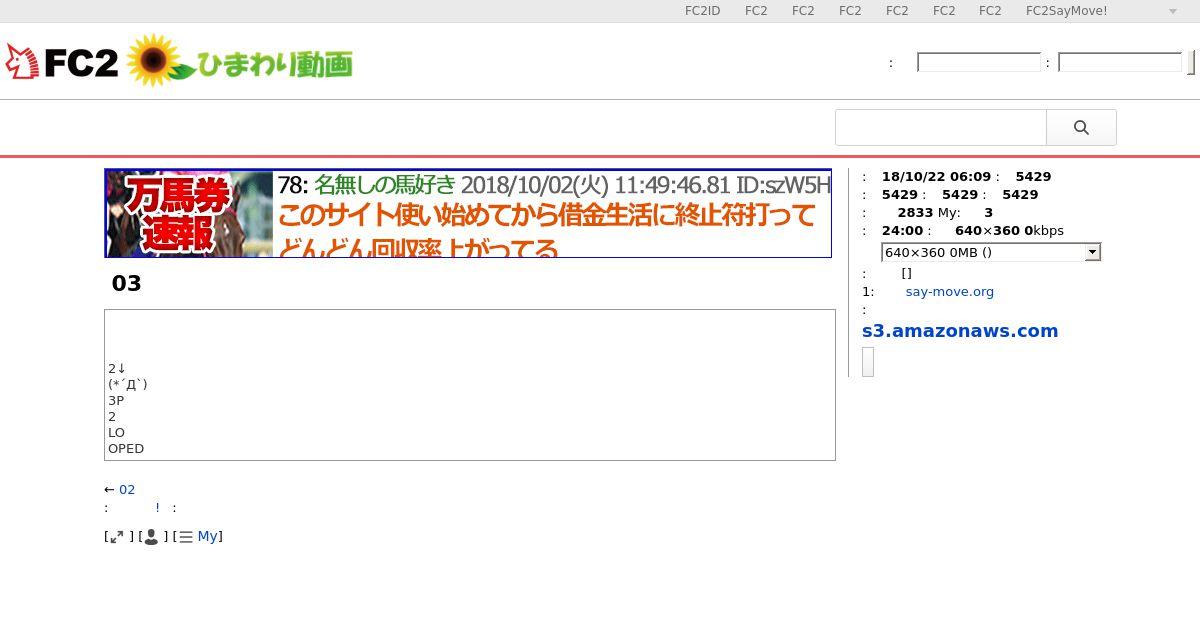This screenshot has width=1200, height=630.
Task: Open the say-move.org source link
Action: tap(950, 292)
